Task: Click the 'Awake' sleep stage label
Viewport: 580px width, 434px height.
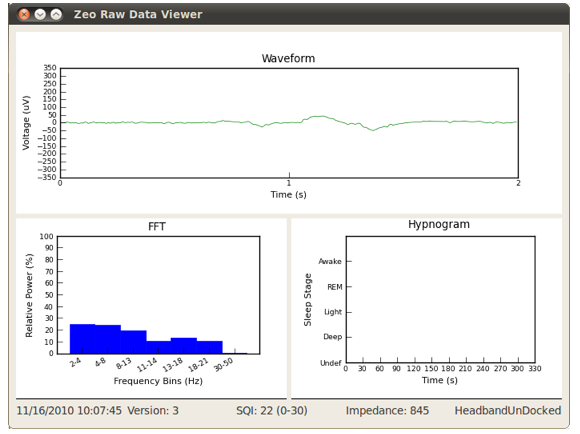Action: pos(330,261)
